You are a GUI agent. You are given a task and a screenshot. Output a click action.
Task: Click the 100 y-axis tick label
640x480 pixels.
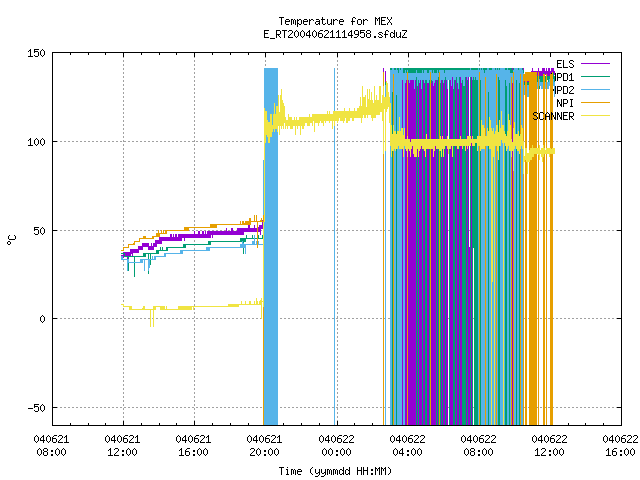click(36, 142)
